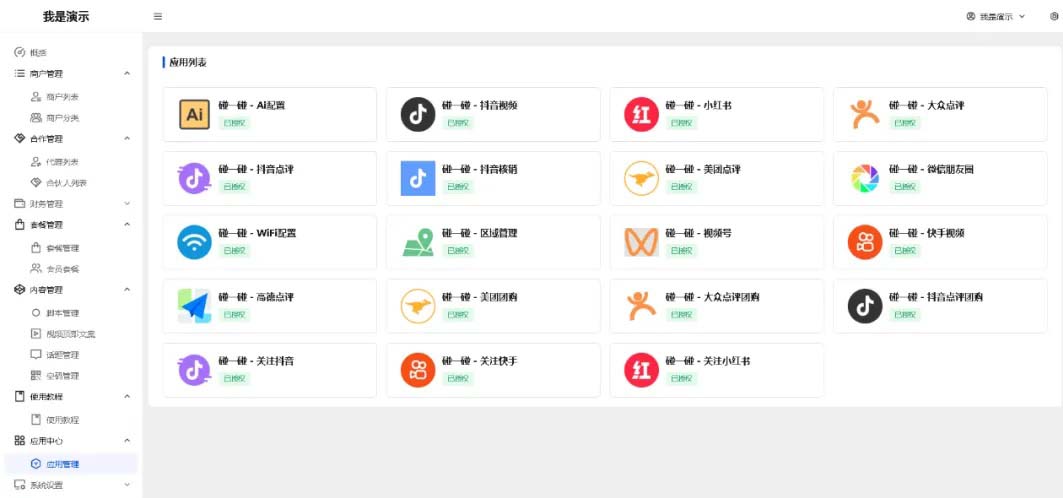This screenshot has height=498, width=1063.
Task: Toggle the sidebar collapse hamburger icon
Action: click(x=158, y=16)
